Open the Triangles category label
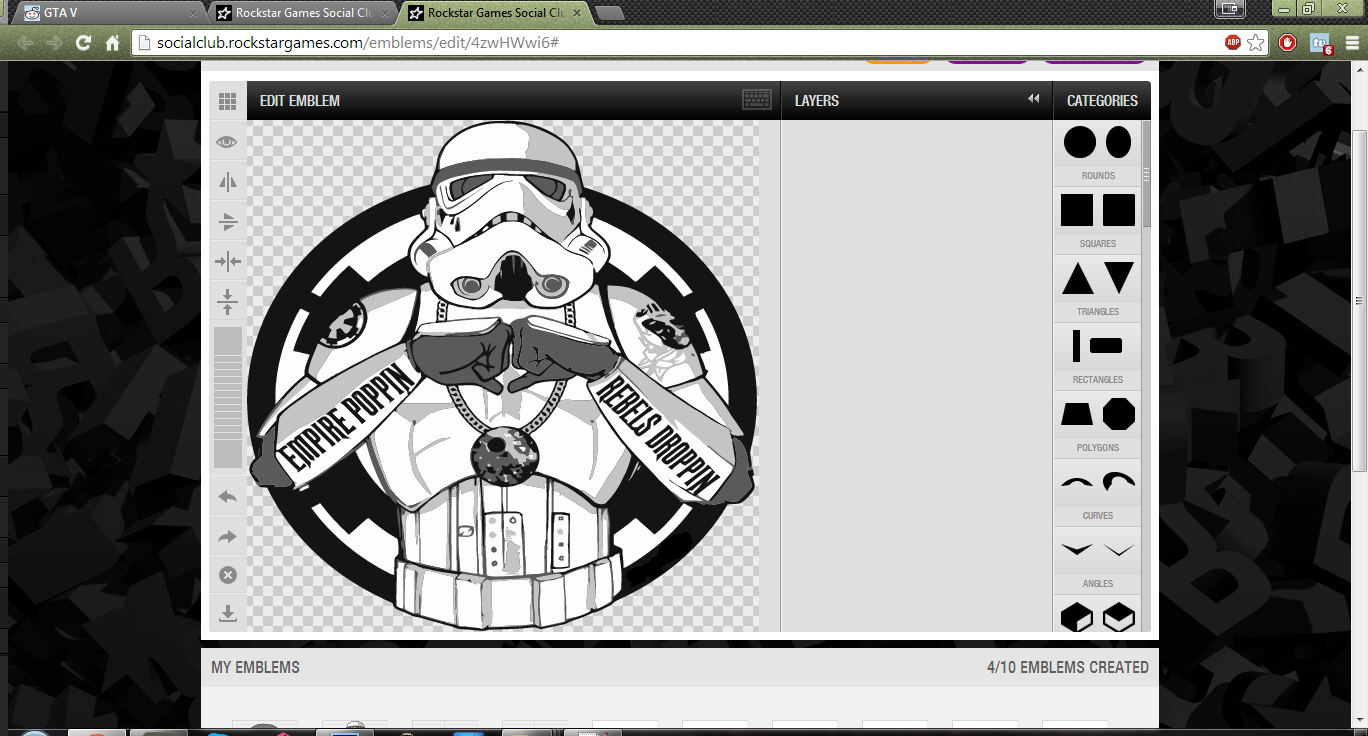Screen dimensions: 1368x736 [x=1098, y=312]
